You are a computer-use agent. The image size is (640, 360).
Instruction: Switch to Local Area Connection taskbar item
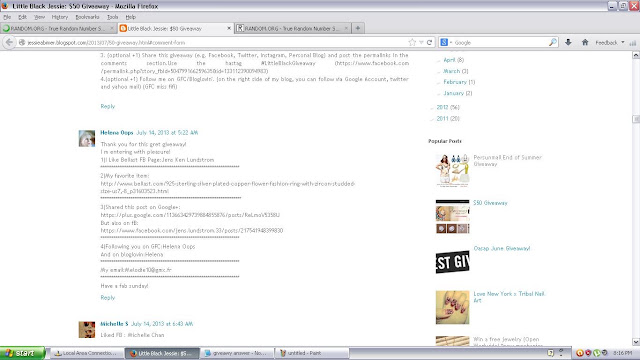87,353
